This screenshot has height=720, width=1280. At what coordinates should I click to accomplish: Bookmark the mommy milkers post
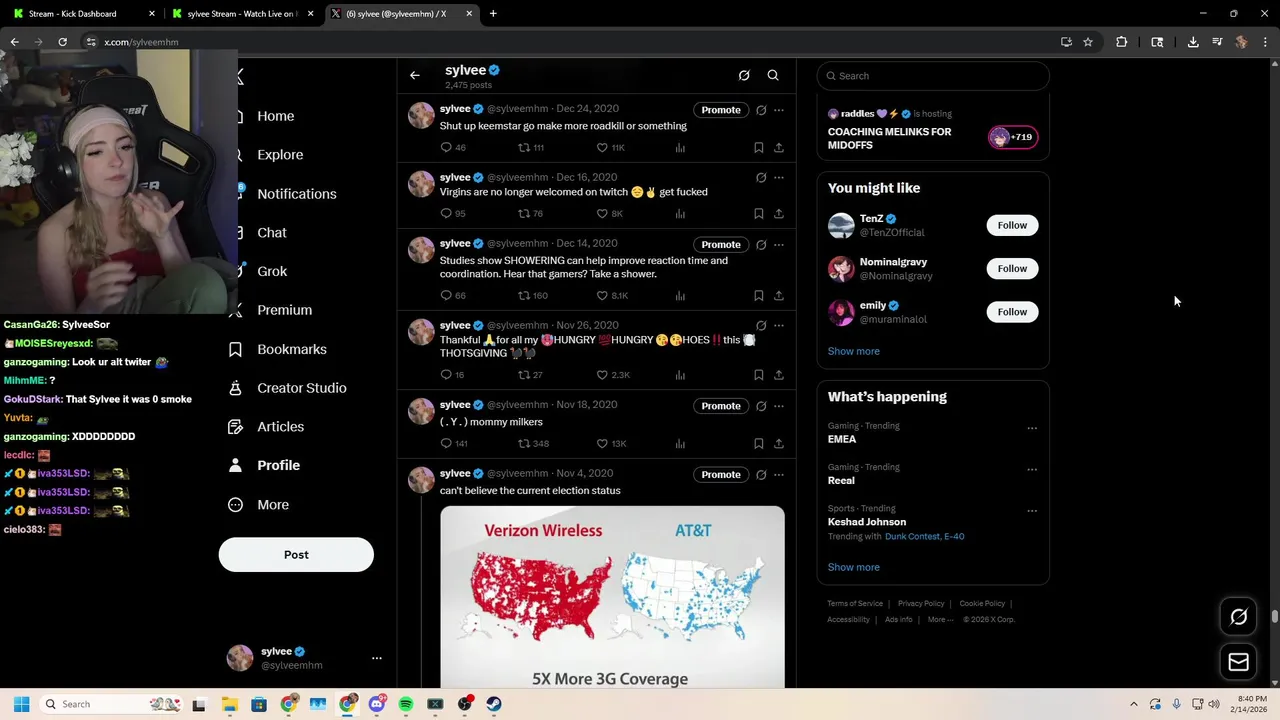759,443
